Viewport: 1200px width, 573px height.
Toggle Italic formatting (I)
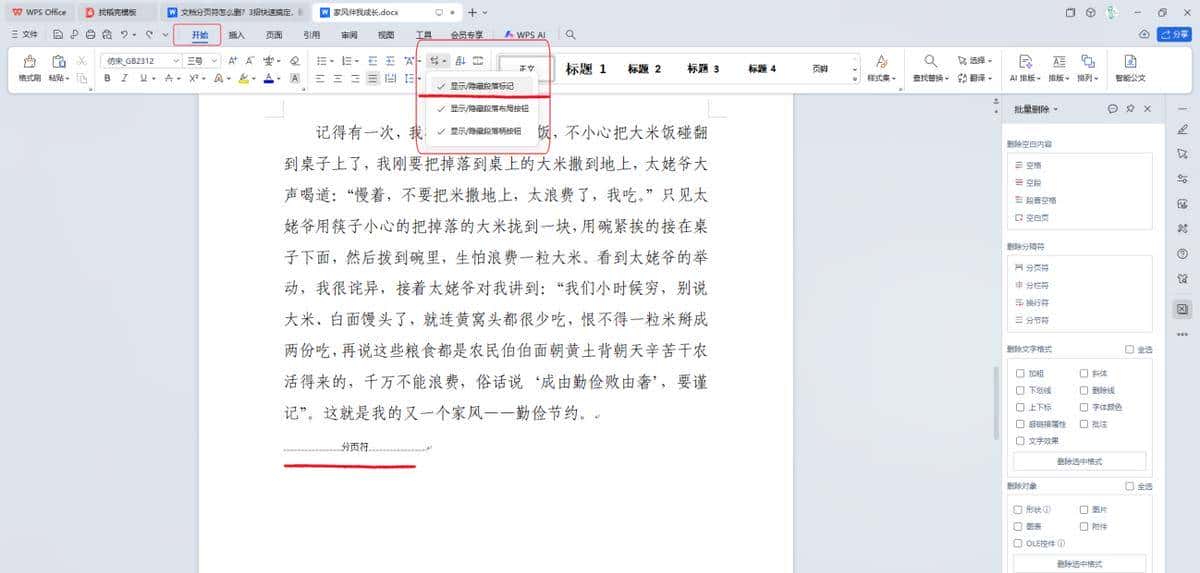(126, 78)
